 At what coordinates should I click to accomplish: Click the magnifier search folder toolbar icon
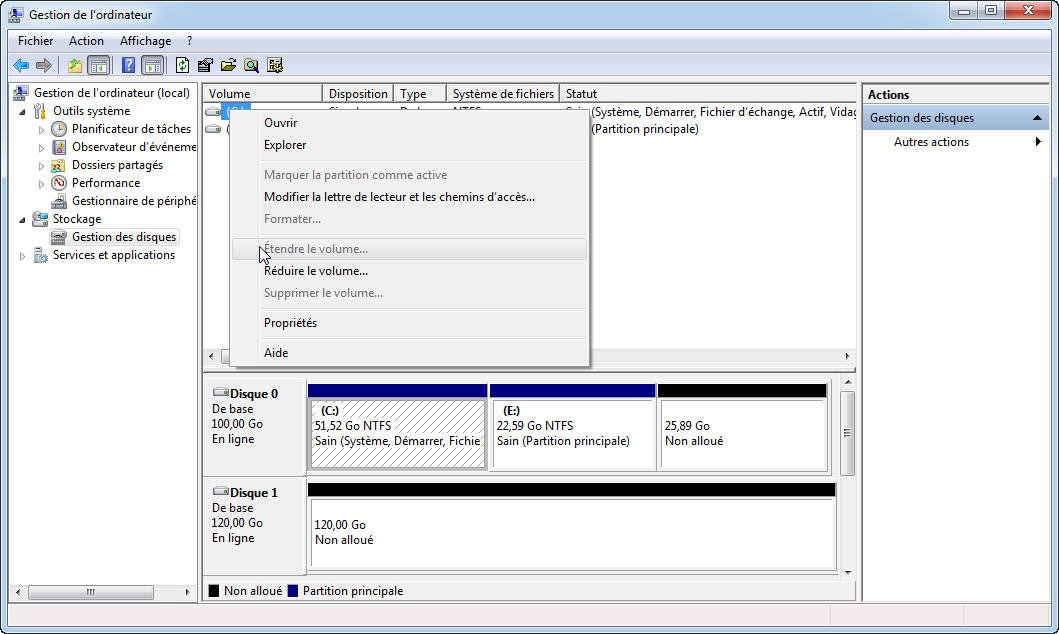[251, 65]
